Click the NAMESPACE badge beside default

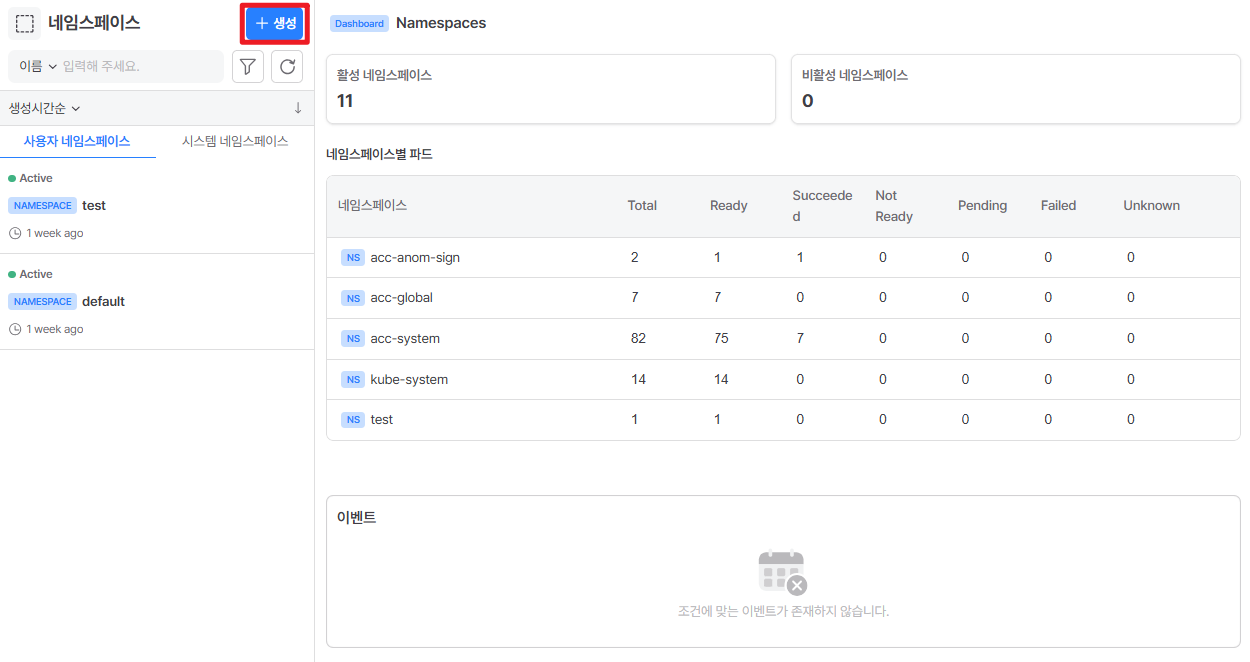tap(43, 301)
